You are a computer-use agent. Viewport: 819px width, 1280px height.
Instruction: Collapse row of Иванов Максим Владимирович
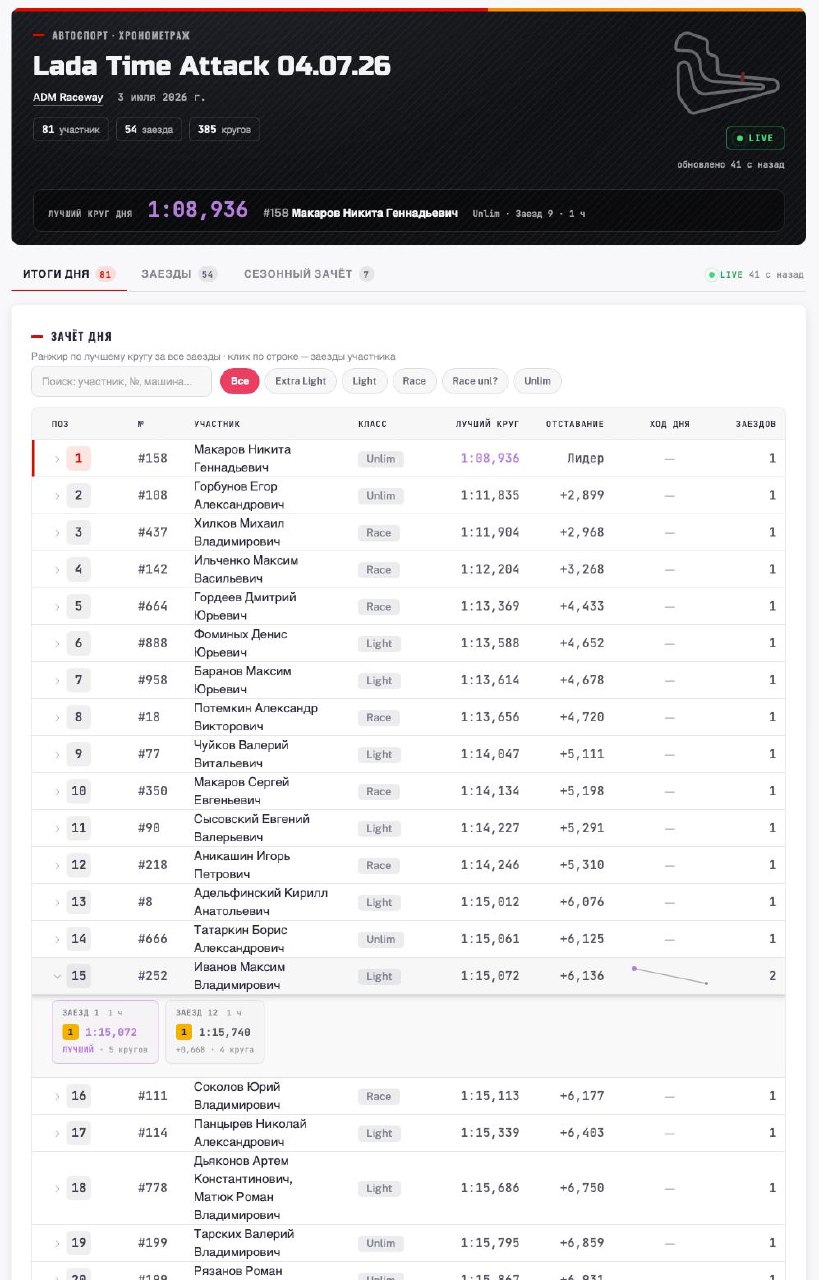click(57, 976)
